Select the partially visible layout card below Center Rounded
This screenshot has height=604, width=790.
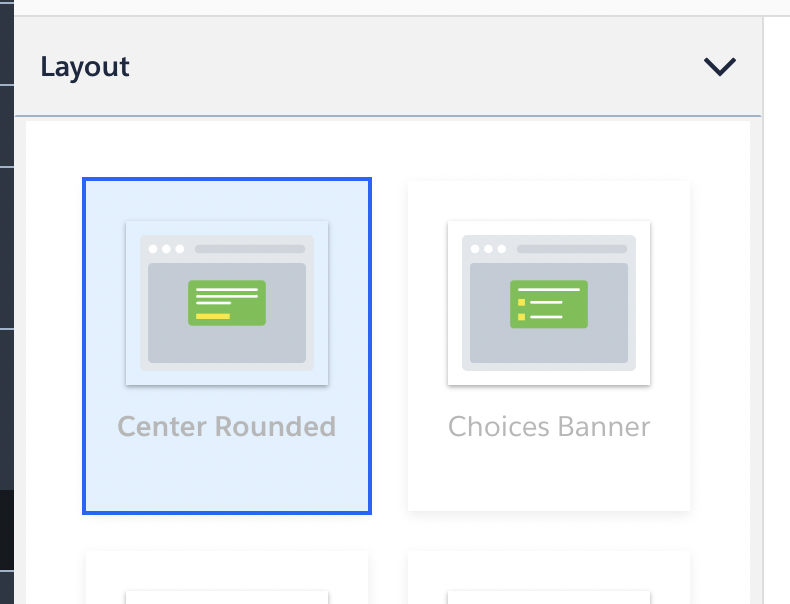point(227,578)
